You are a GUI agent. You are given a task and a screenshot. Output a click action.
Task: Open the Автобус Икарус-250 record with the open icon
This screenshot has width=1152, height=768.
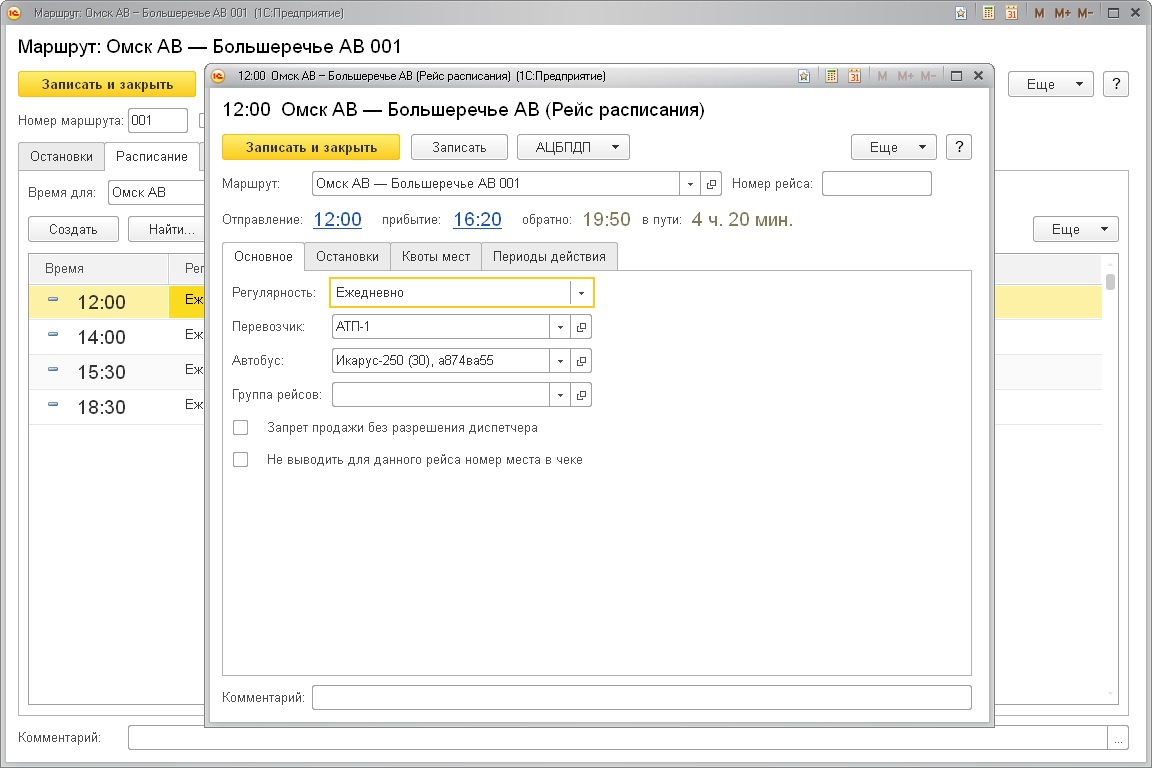pyautogui.click(x=581, y=360)
